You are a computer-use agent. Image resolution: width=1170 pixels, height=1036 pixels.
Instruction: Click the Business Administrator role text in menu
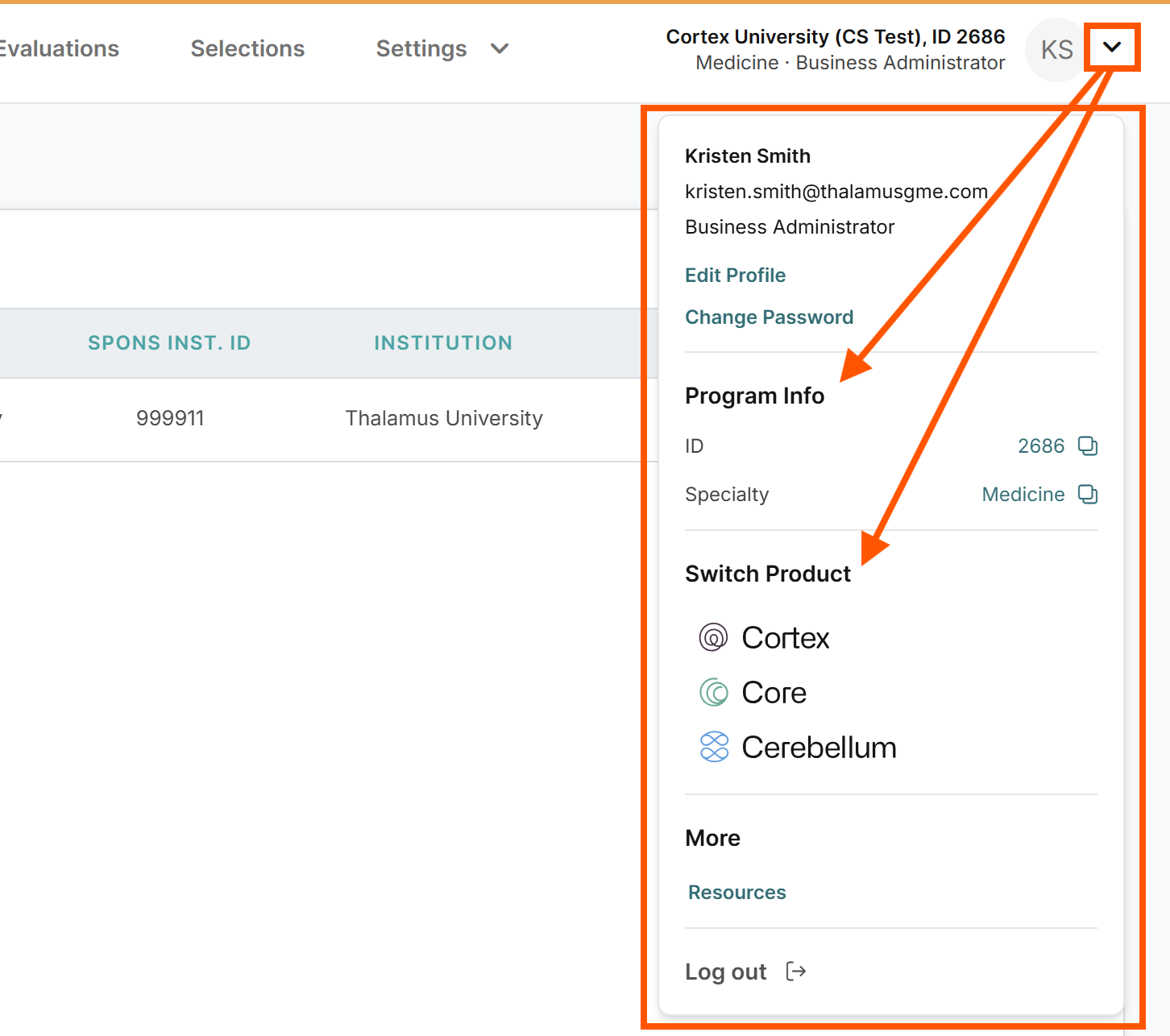point(790,226)
